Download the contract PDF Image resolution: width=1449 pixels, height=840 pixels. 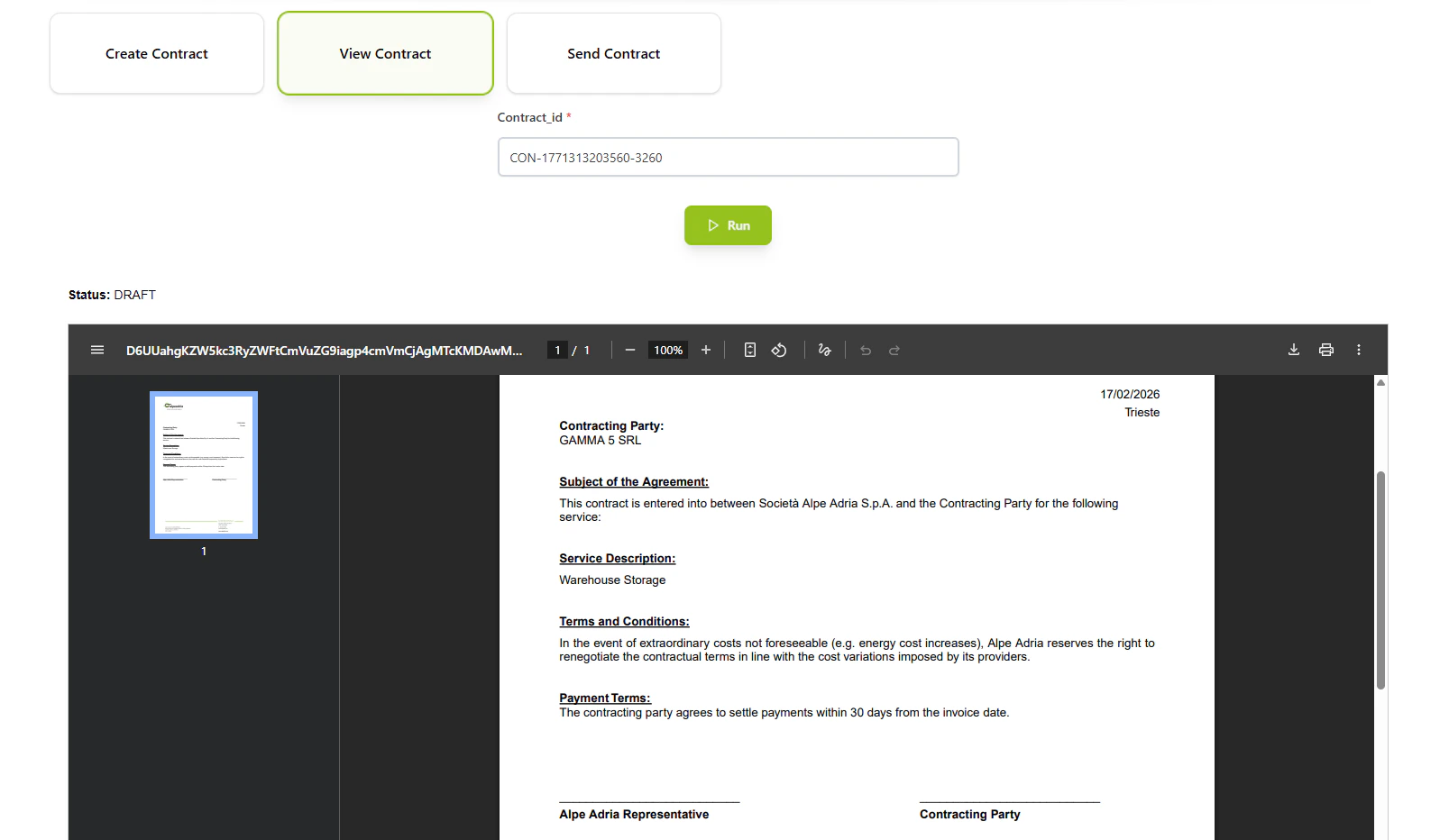pos(1294,350)
